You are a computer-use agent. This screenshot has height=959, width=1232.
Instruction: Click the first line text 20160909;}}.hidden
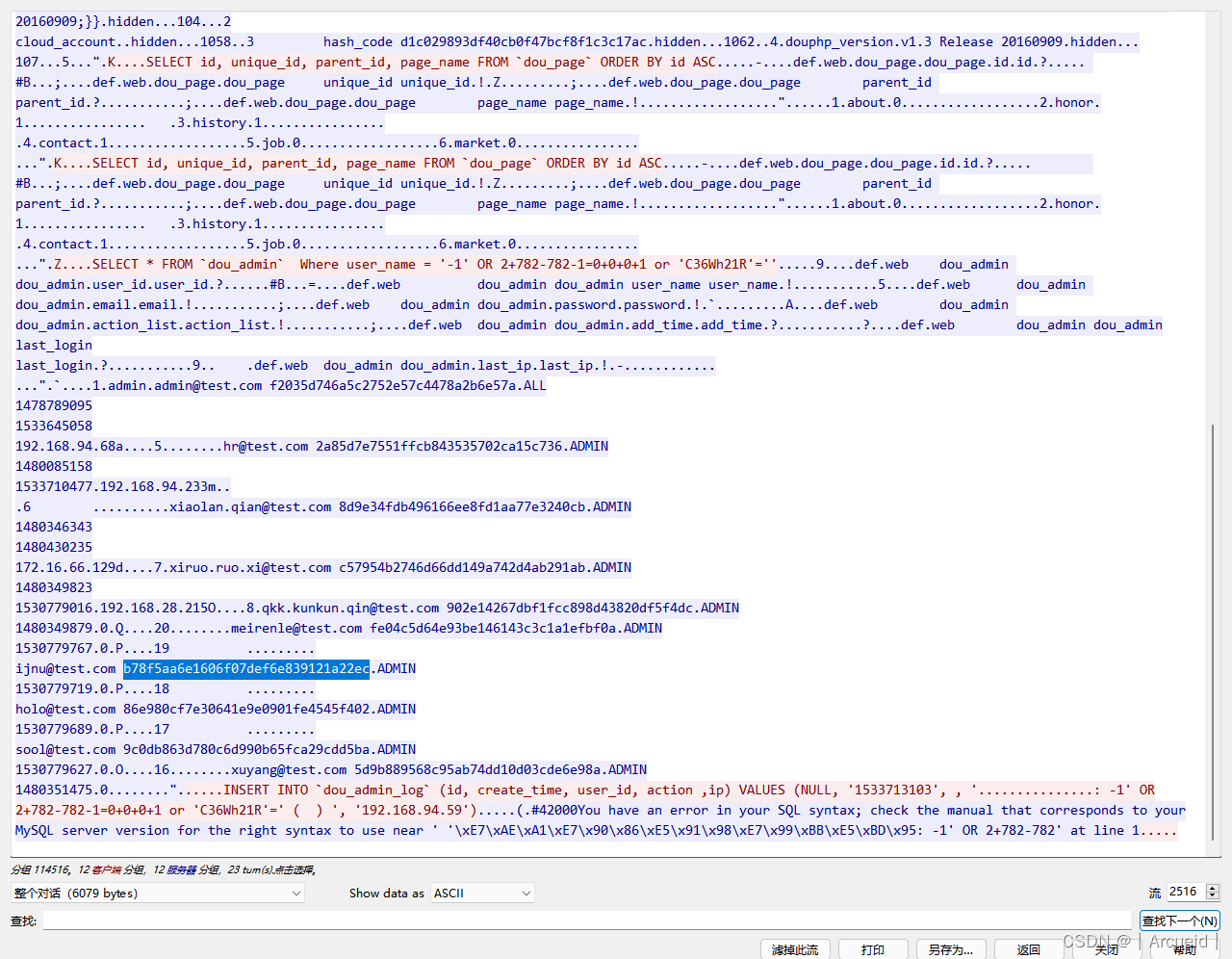(x=85, y=21)
